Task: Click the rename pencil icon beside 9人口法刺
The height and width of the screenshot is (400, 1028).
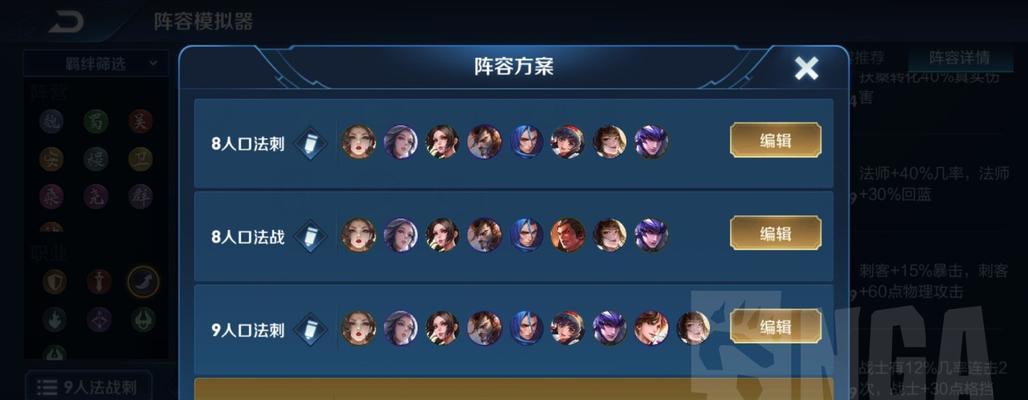Action: [310, 329]
